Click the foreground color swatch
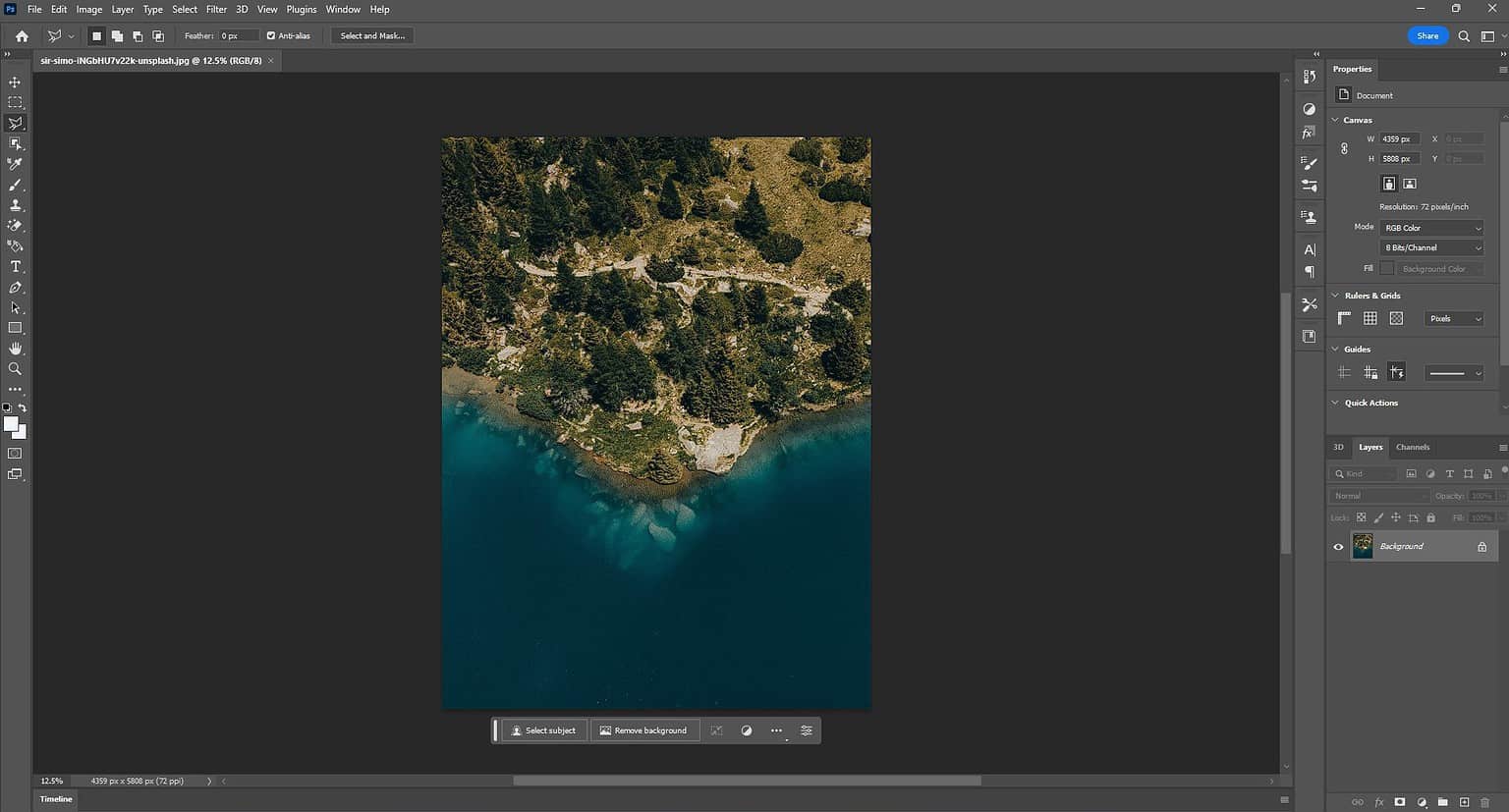 [11, 424]
